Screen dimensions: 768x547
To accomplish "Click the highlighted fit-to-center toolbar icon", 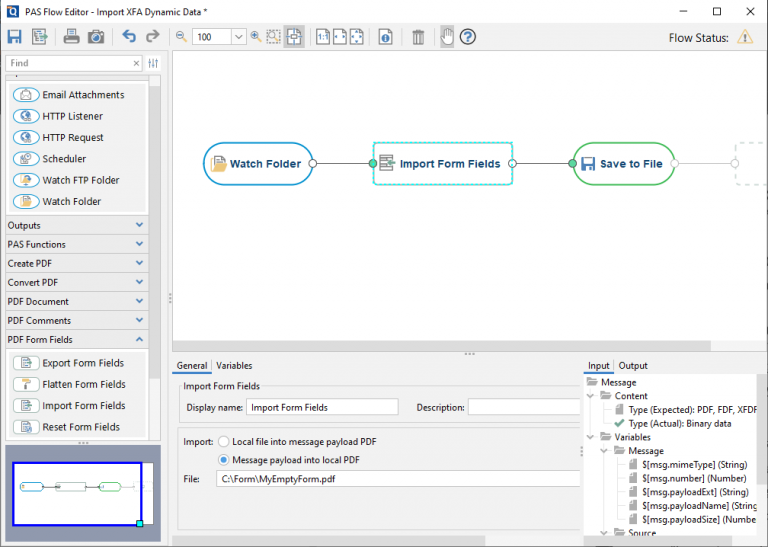I will [294, 37].
